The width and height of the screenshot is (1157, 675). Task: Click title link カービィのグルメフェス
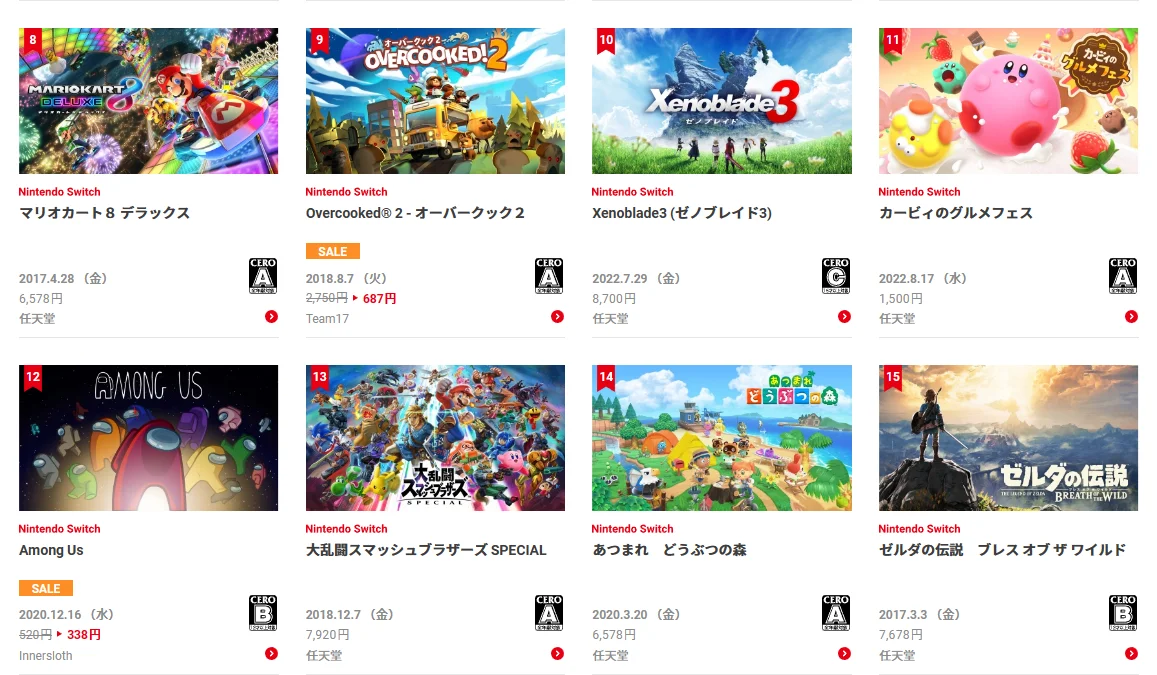956,213
